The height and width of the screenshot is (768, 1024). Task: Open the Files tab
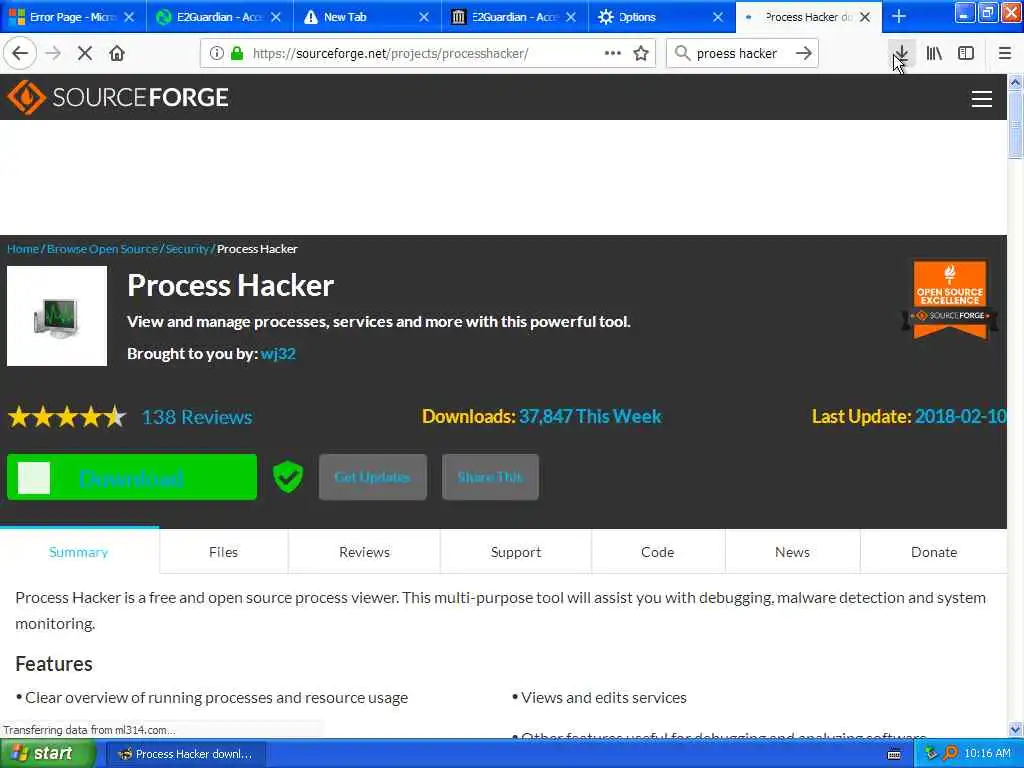click(223, 552)
